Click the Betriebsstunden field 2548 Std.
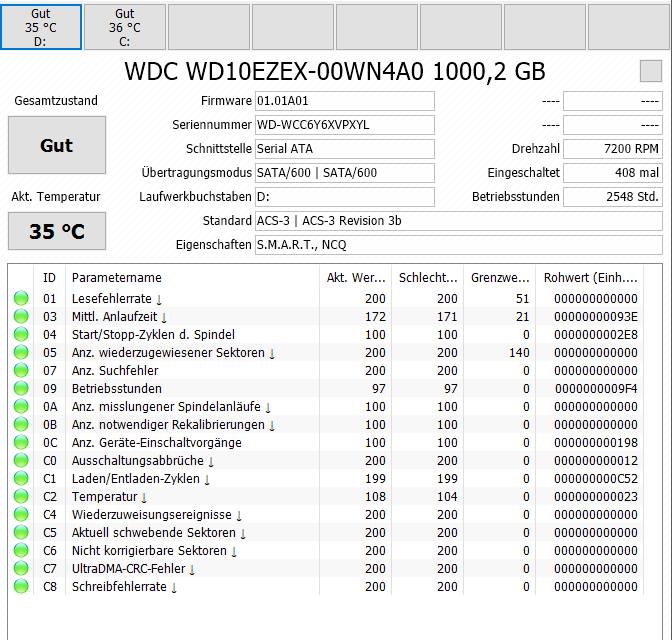The height and width of the screenshot is (640, 672). point(612,197)
